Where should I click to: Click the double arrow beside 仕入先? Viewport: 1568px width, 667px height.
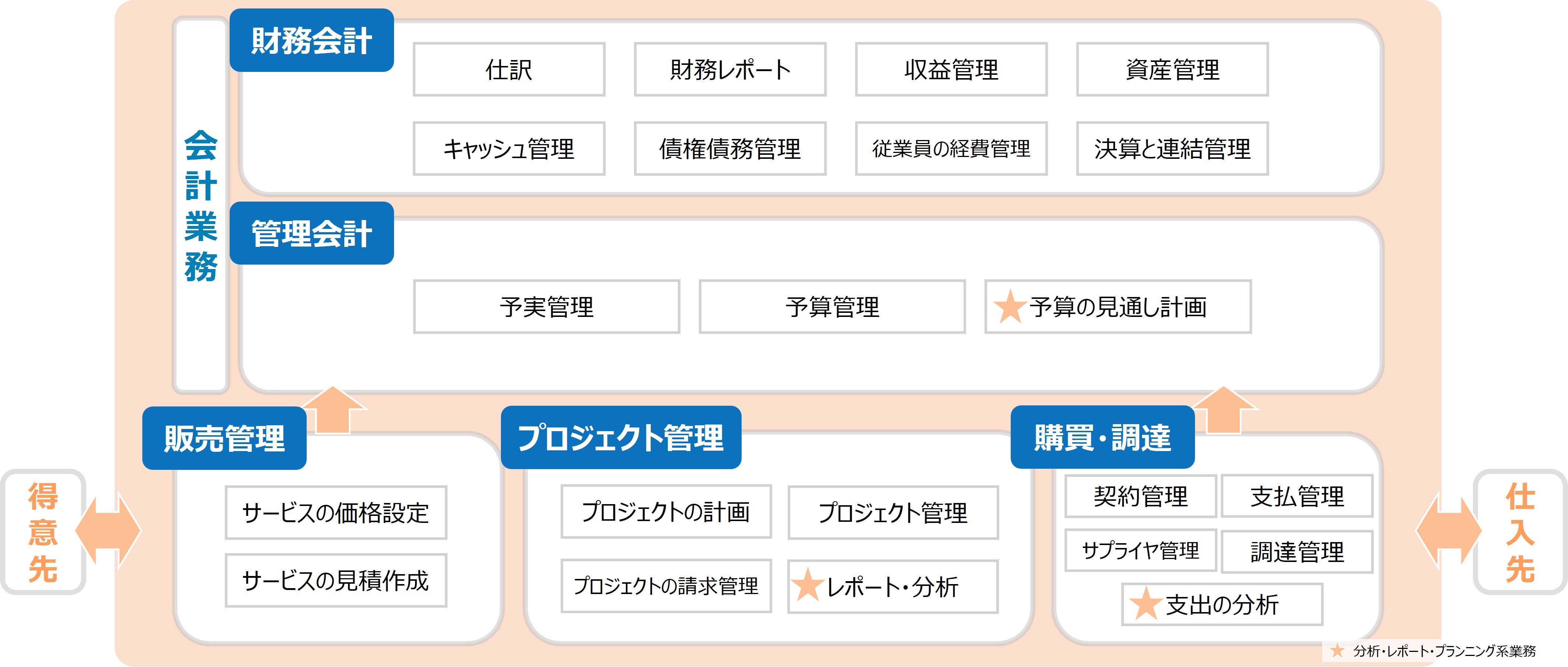coord(1448,531)
